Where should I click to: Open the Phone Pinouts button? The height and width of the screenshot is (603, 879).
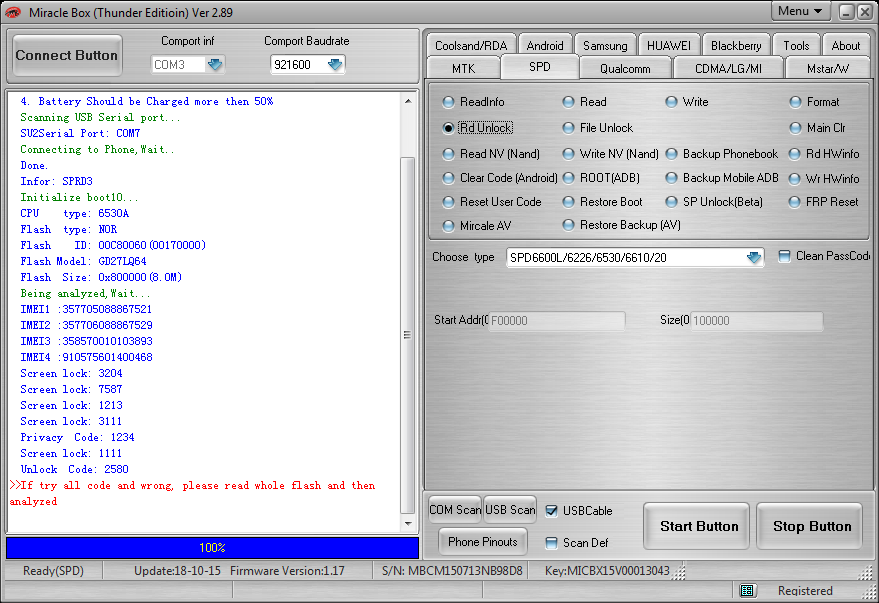[483, 542]
